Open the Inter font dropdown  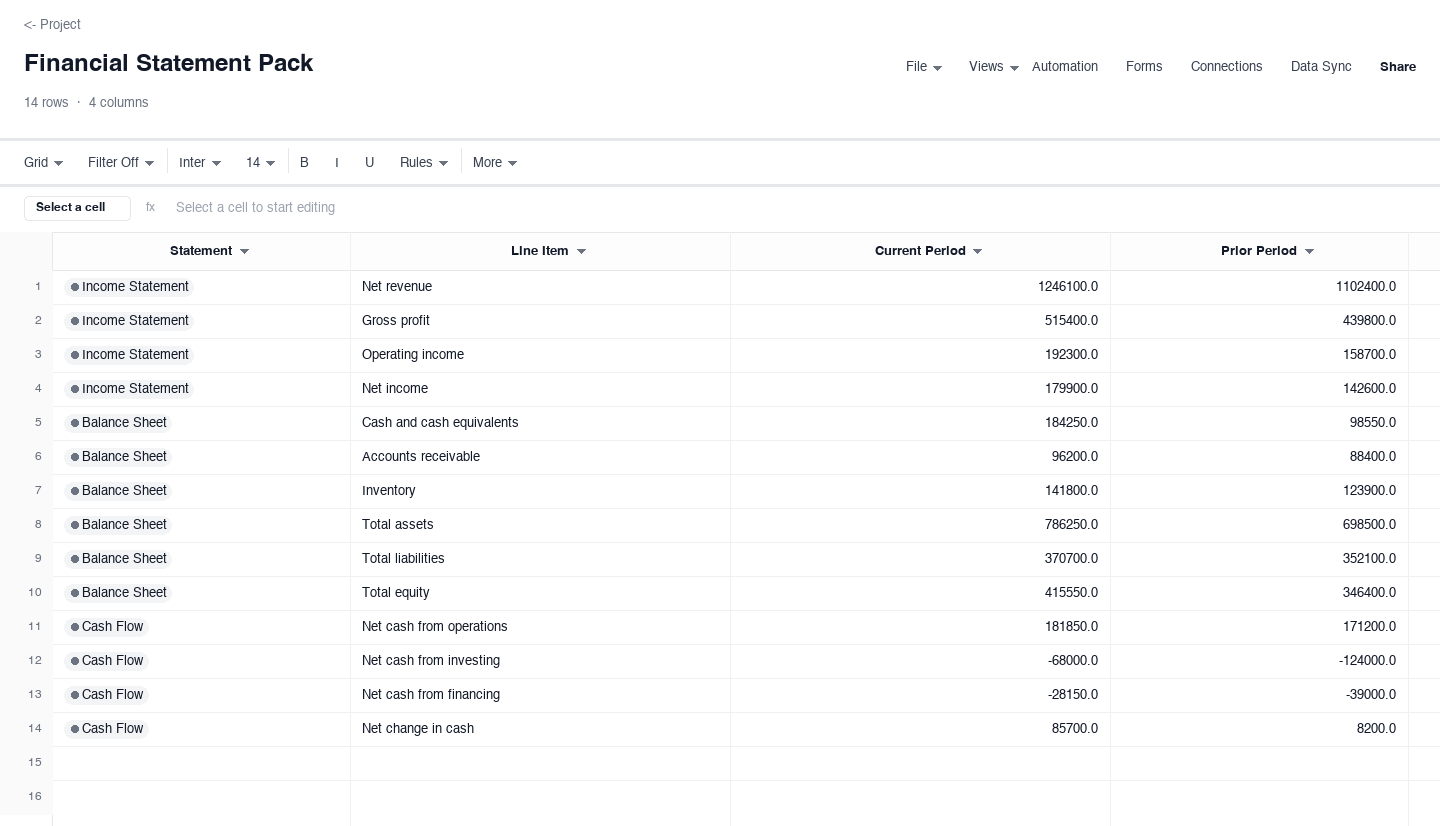click(200, 162)
